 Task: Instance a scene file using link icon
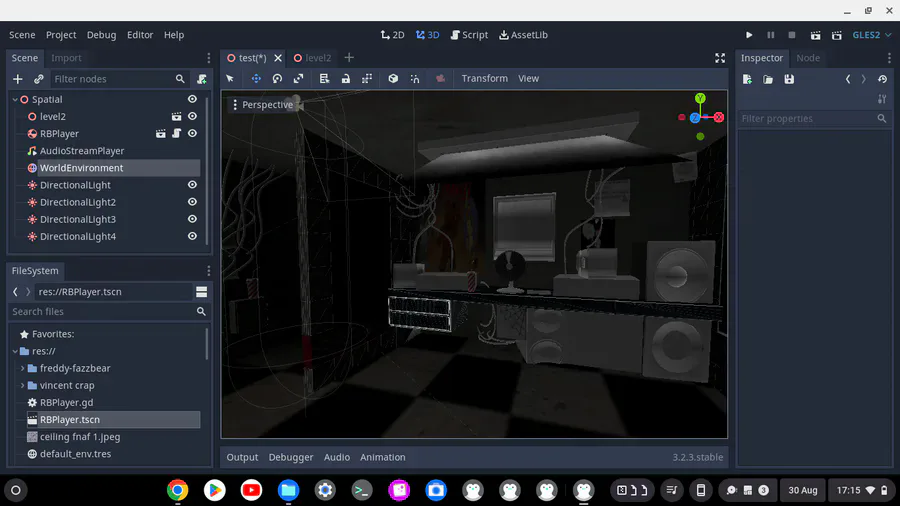pyautogui.click(x=38, y=79)
